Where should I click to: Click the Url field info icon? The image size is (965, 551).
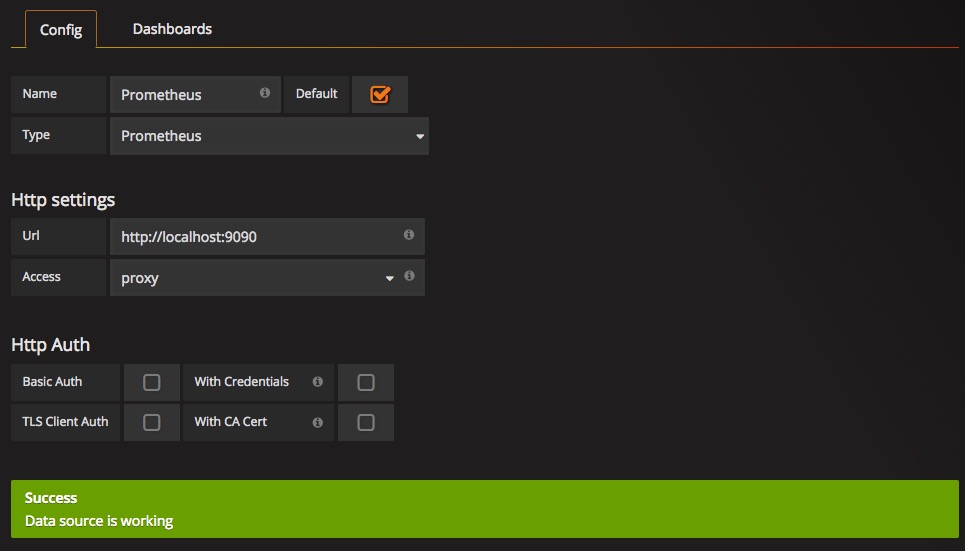coord(409,235)
